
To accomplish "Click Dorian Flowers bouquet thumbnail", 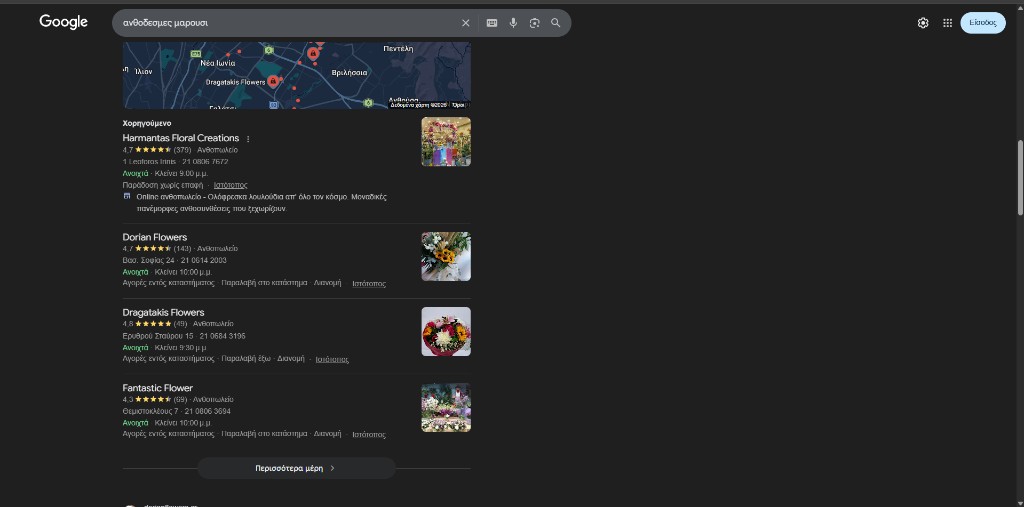I will click(446, 256).
